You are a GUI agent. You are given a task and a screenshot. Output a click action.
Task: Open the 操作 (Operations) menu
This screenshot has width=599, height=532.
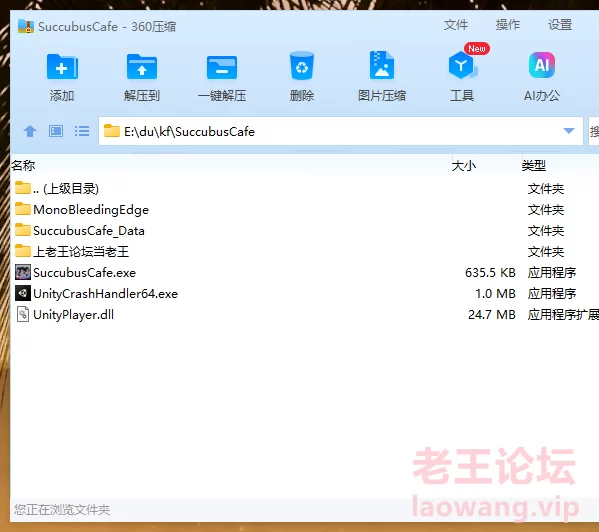pos(508,25)
